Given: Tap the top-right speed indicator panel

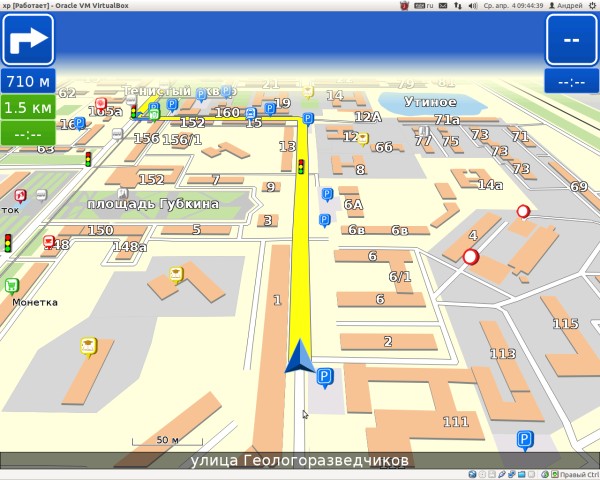Looking at the screenshot, I should [572, 40].
